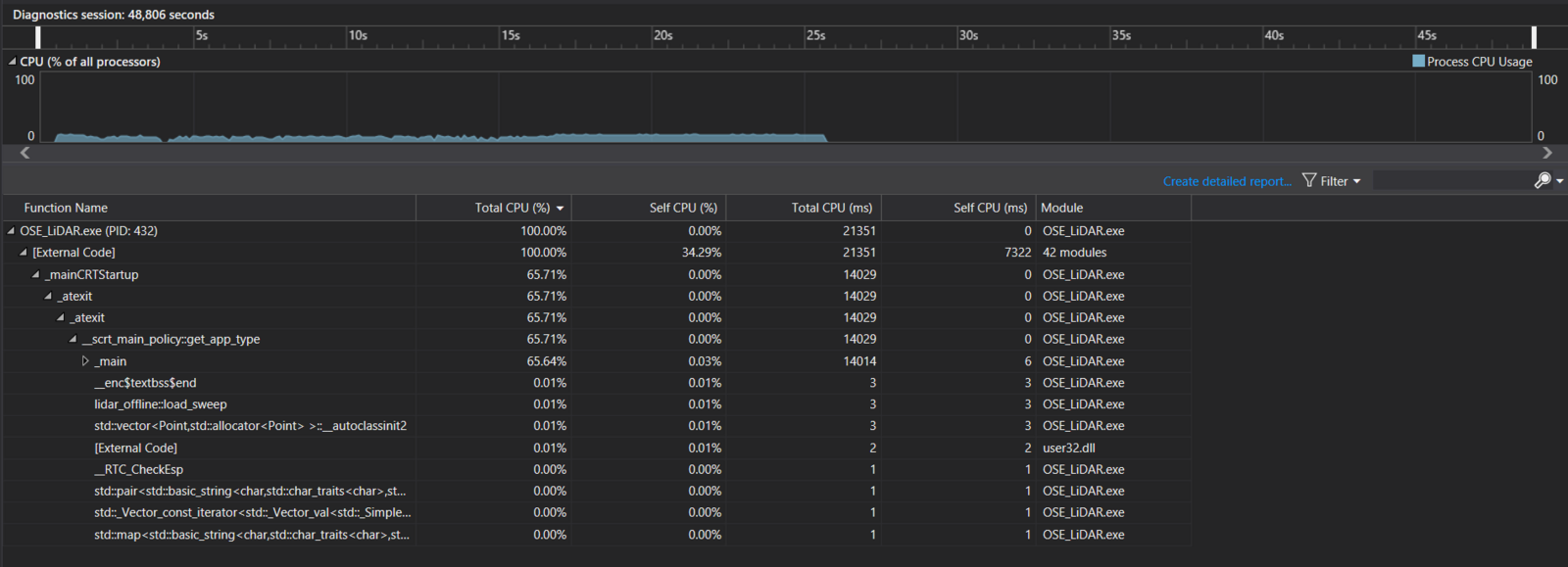Select the lidar_offline::load_sweep function row
Image resolution: width=1568 pixels, height=567 pixels.
(x=161, y=404)
